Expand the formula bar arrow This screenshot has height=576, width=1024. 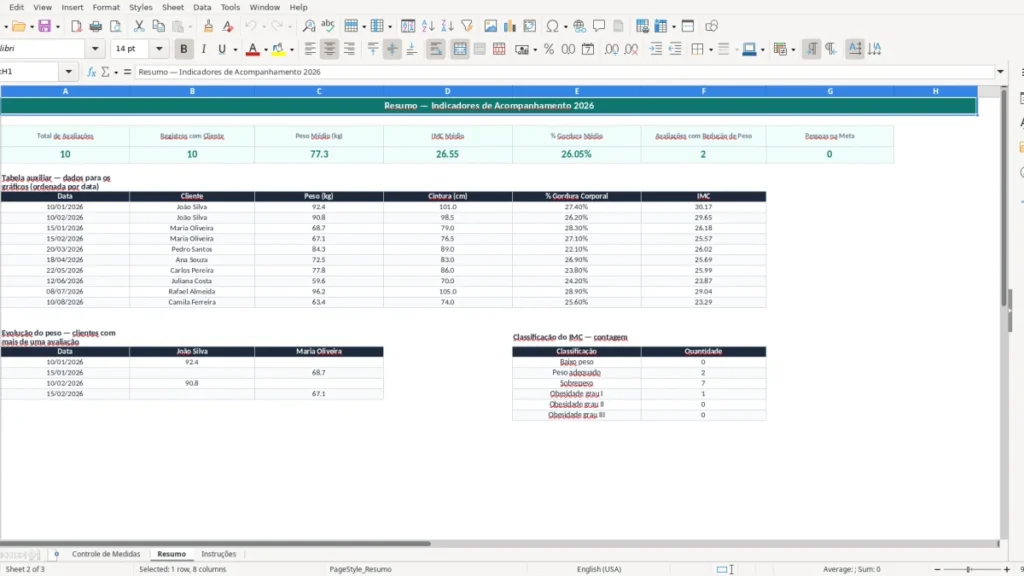(1000, 72)
